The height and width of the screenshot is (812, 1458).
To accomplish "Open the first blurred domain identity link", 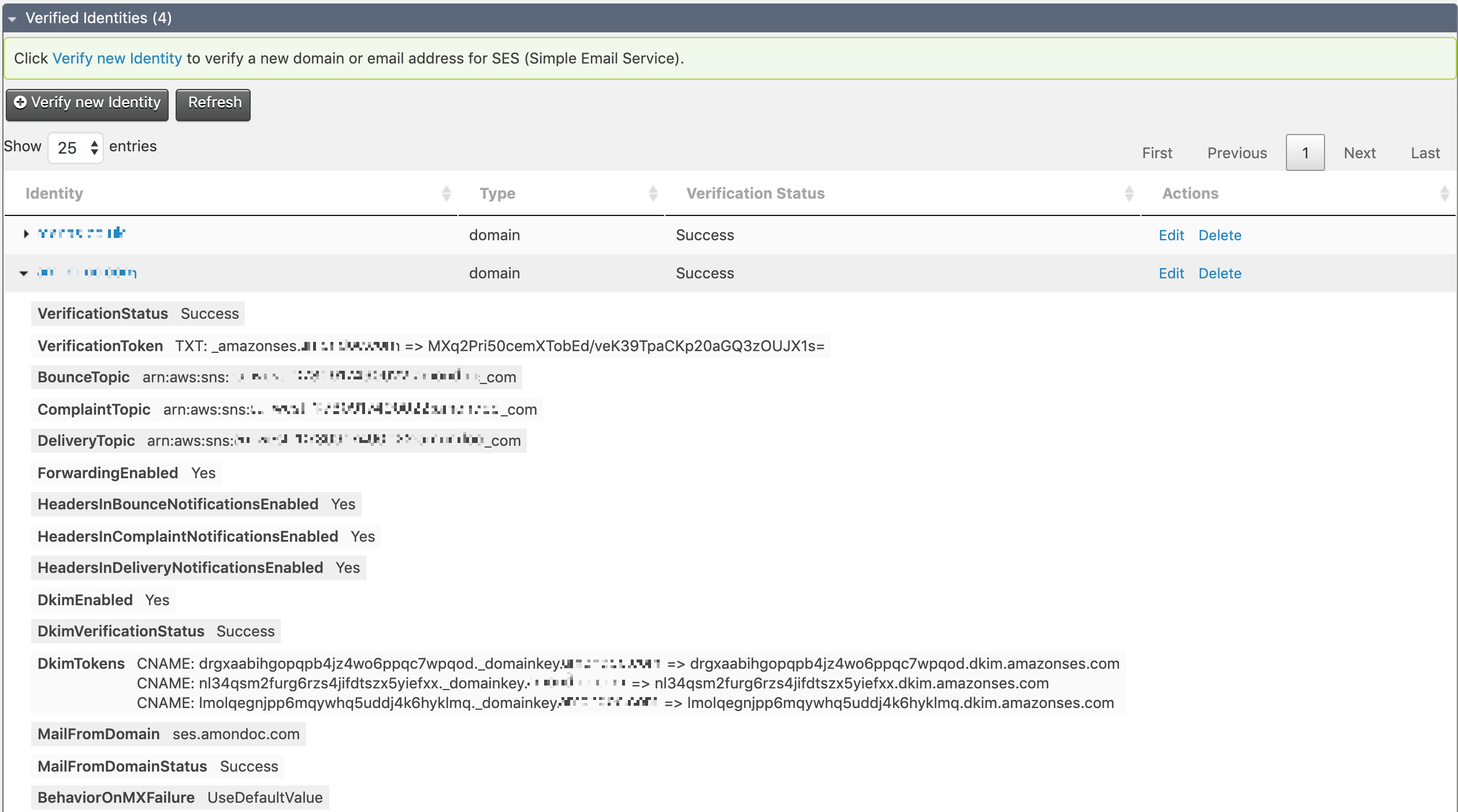I will tap(81, 233).
